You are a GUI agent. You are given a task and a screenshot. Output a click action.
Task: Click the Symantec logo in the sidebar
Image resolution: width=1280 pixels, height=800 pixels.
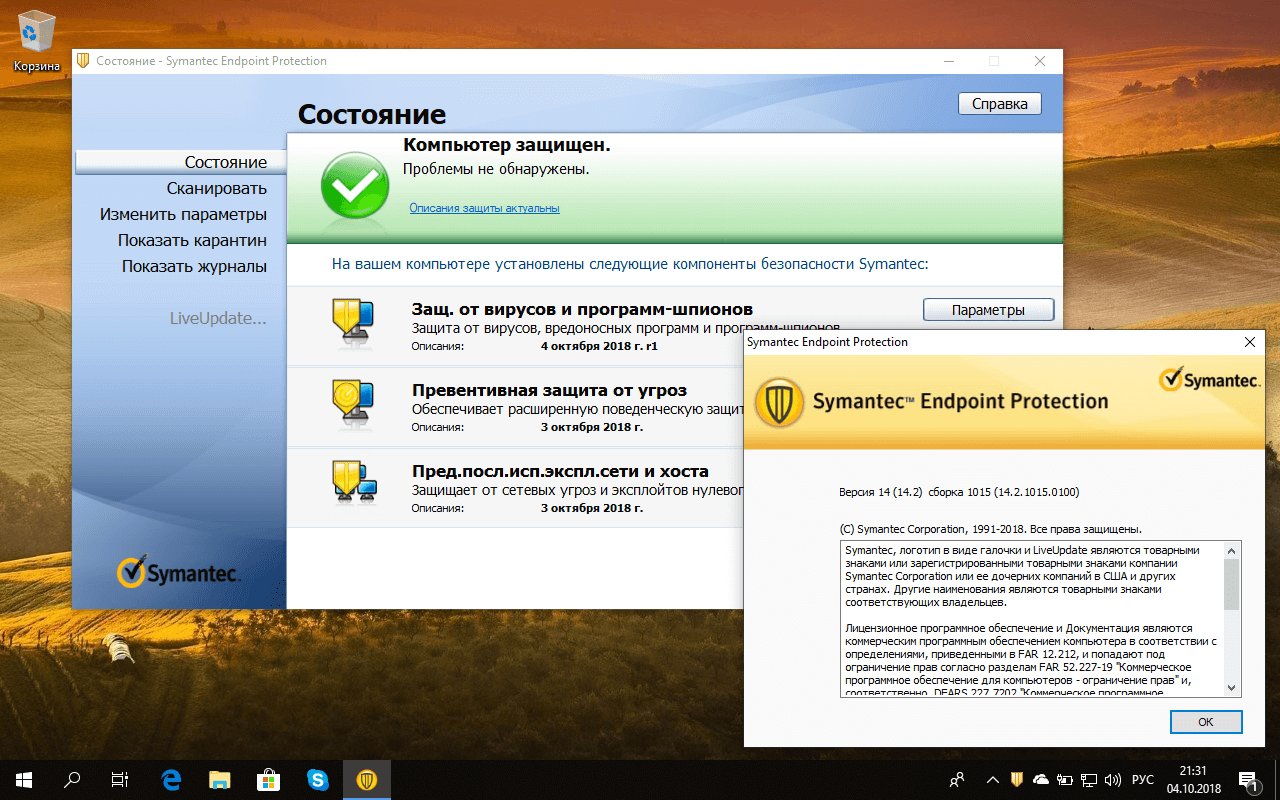177,573
